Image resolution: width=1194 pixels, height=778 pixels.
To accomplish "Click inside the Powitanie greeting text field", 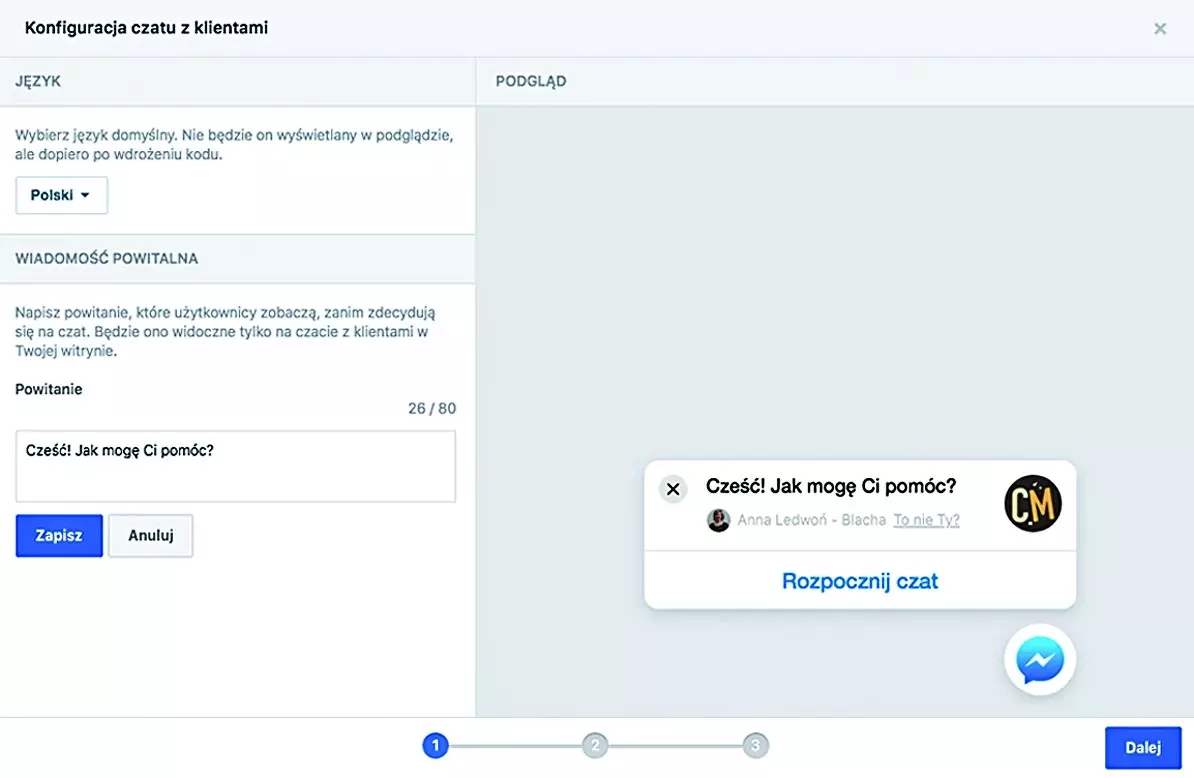I will (235, 466).
